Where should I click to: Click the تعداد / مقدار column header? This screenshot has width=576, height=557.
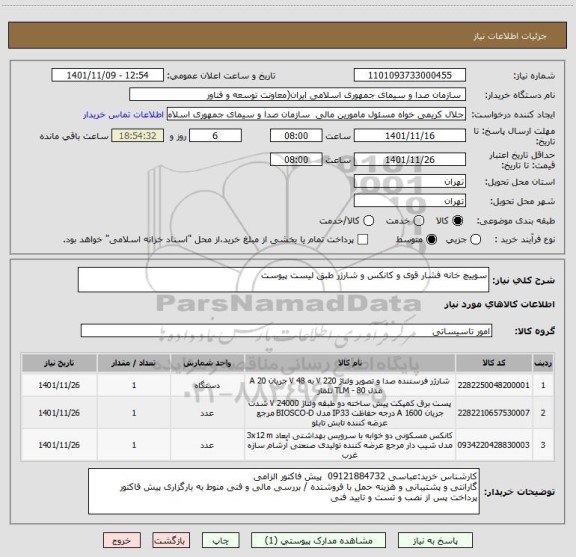tap(134, 363)
